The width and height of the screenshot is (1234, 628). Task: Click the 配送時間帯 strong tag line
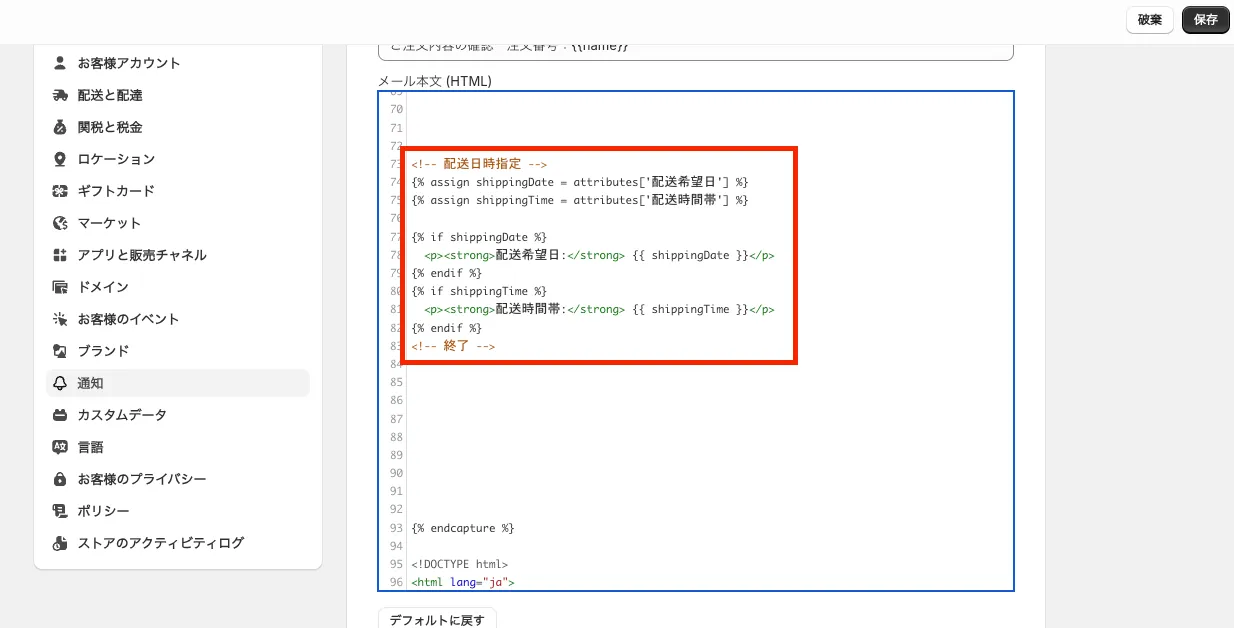point(599,309)
